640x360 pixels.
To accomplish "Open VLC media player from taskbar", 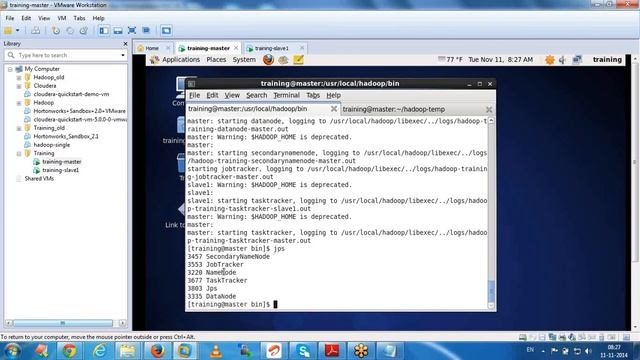I will click(216, 351).
